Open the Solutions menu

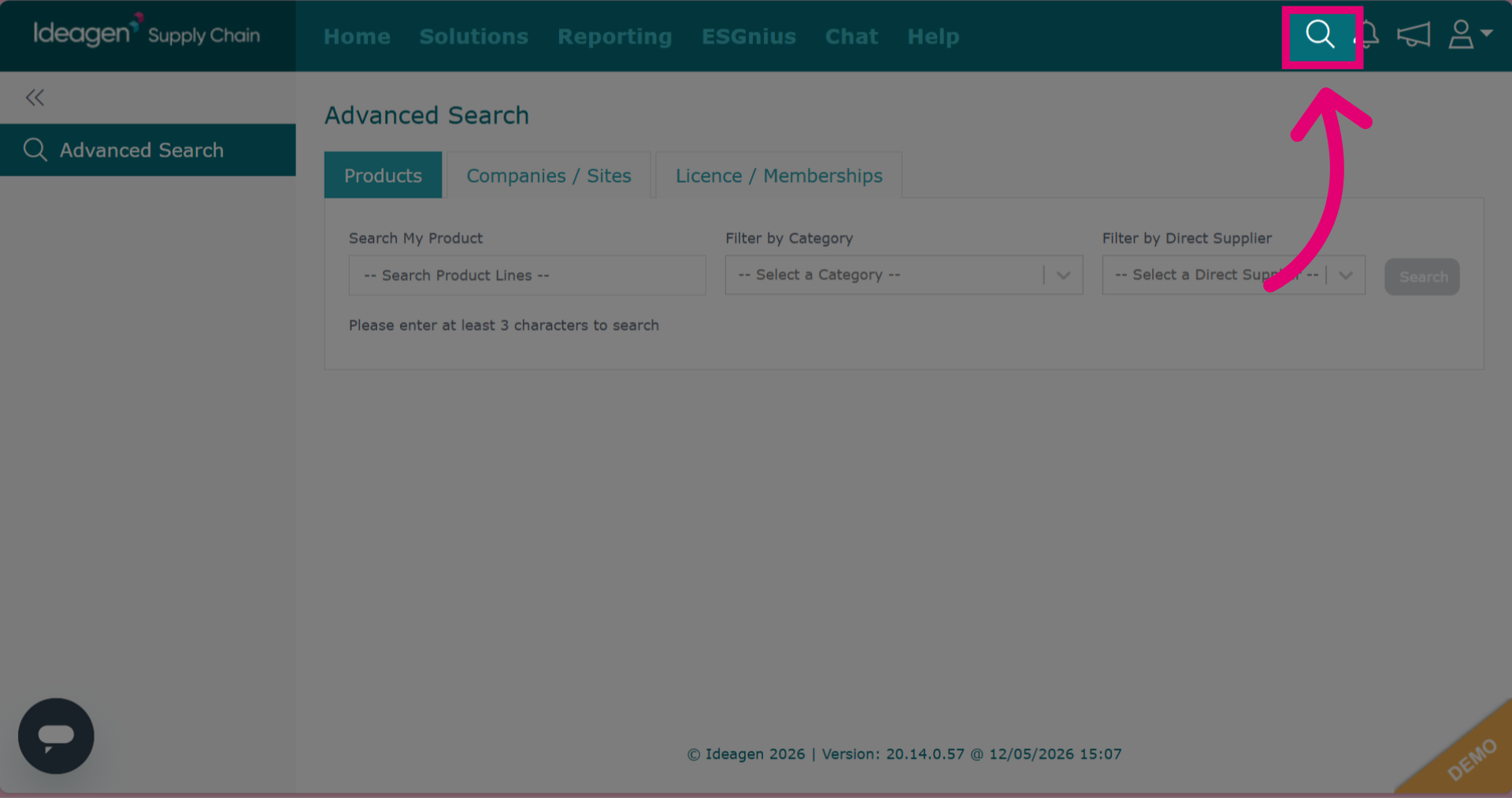[x=474, y=36]
